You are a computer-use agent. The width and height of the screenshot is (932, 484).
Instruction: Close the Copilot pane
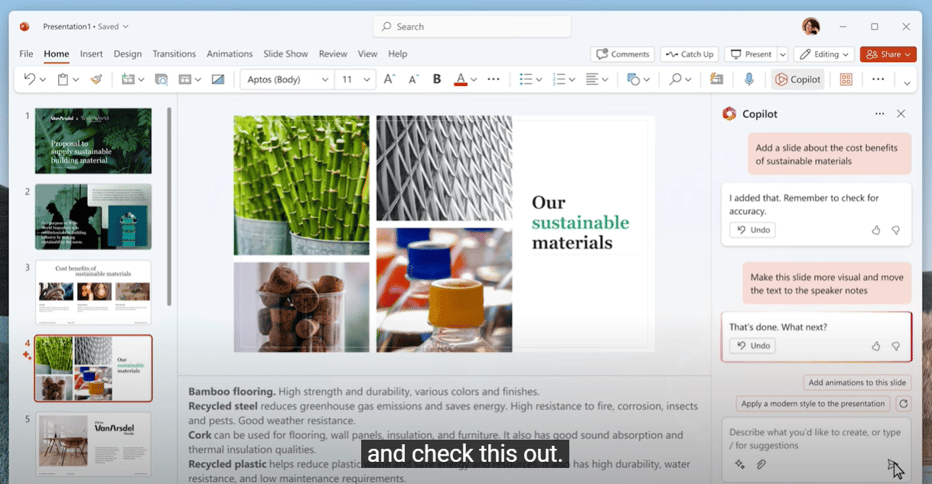(901, 114)
